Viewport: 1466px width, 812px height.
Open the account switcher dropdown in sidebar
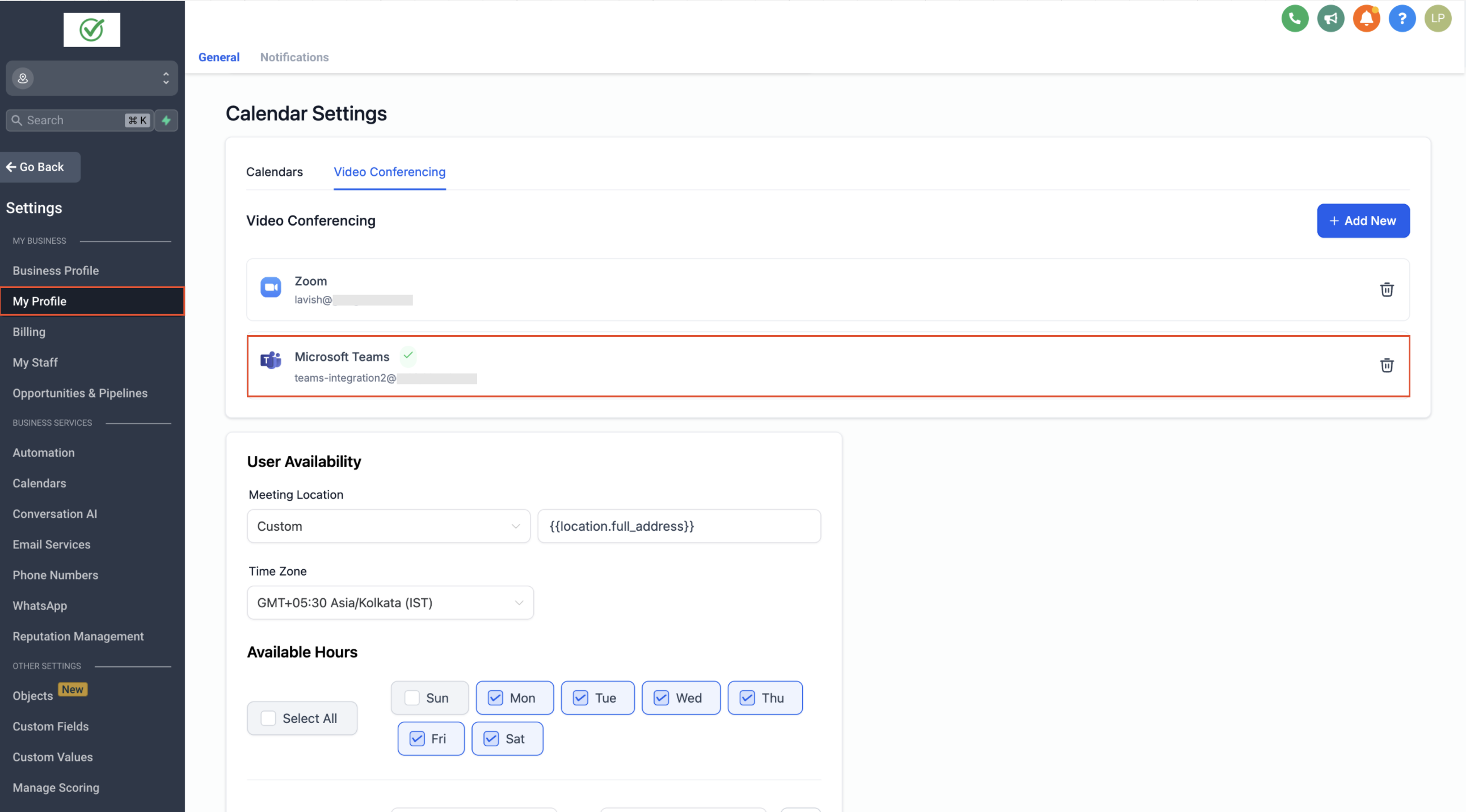pyautogui.click(x=92, y=78)
